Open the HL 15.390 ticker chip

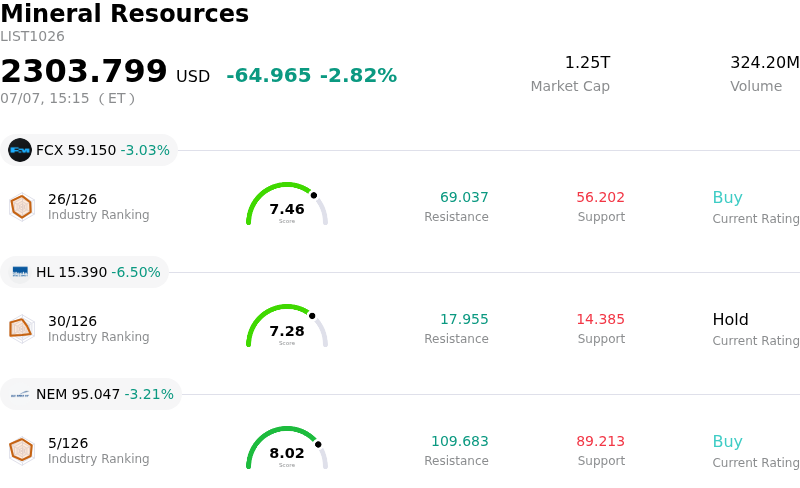[x=84, y=272]
